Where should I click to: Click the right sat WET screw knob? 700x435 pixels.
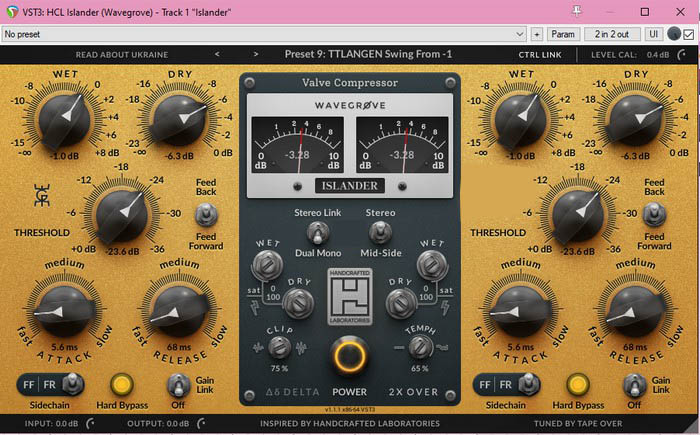click(x=432, y=265)
